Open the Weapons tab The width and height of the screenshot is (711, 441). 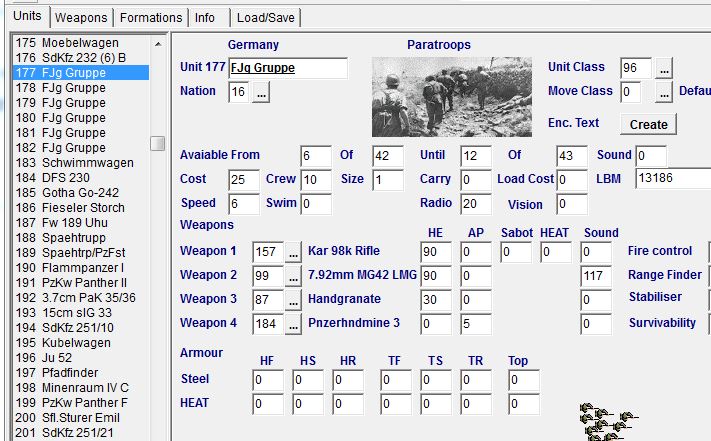81,18
